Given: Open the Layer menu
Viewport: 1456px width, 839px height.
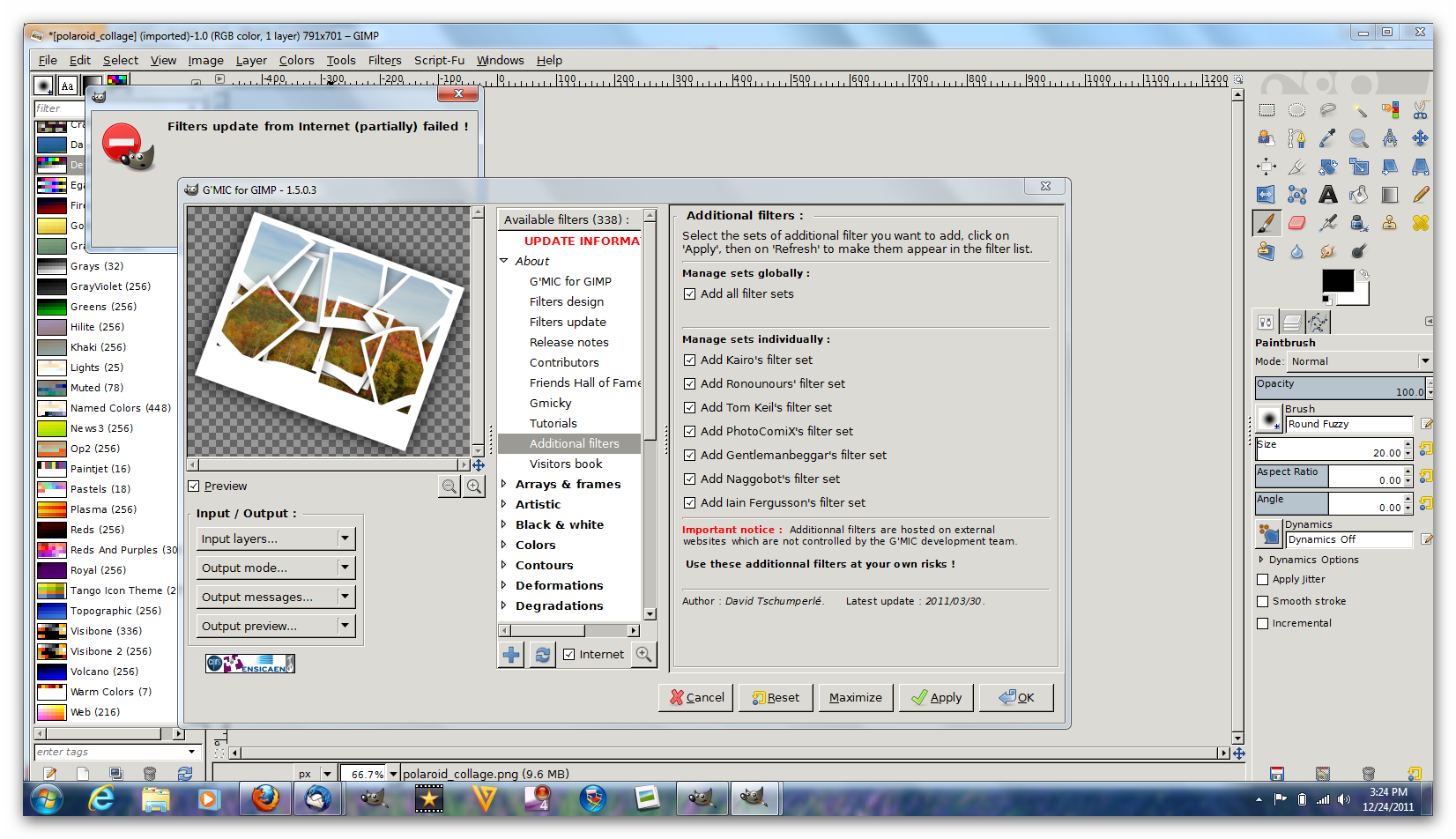Looking at the screenshot, I should tap(251, 61).
